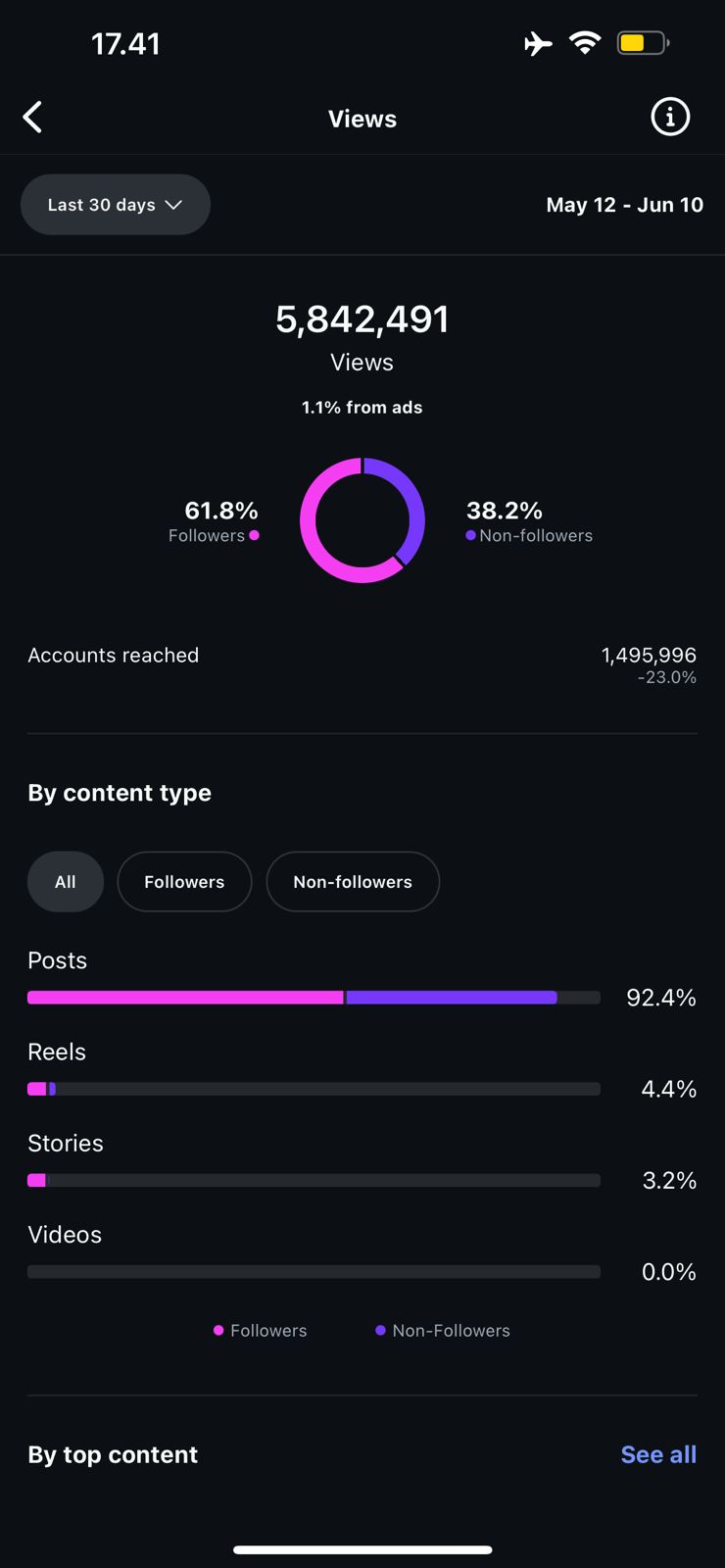725x1568 pixels.
Task: Open the Accounts reached row
Action: (362, 663)
